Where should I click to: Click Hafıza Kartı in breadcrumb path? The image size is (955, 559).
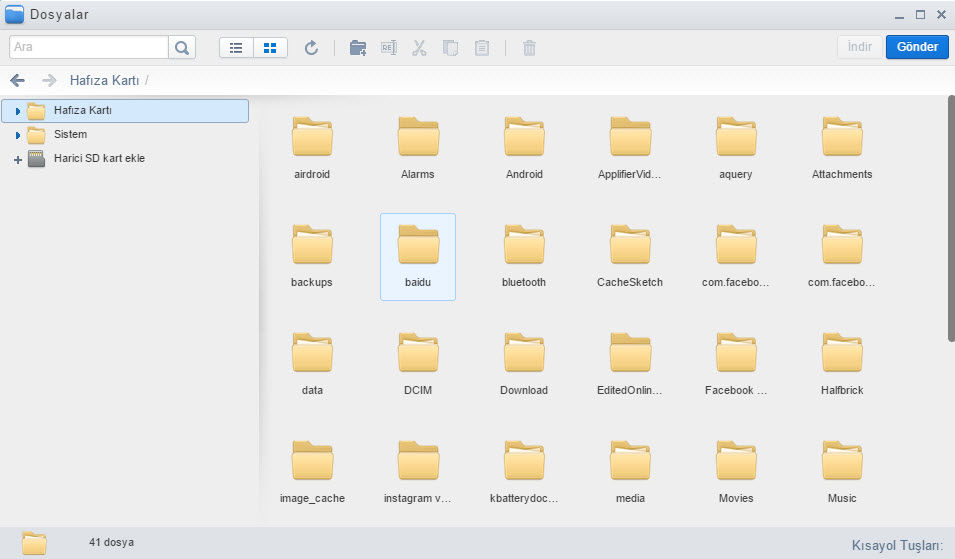pos(103,80)
